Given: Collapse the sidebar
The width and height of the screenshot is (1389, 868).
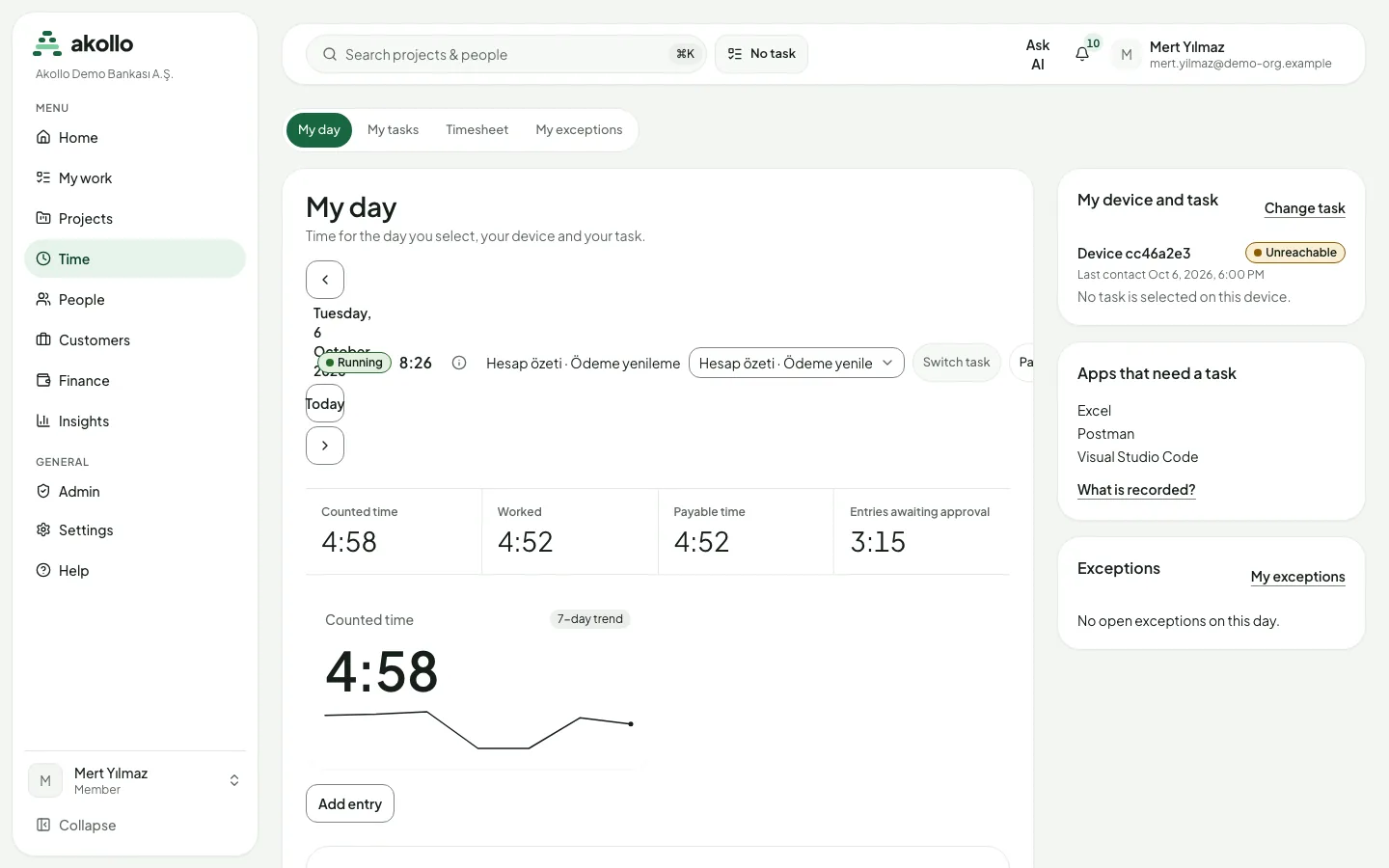Looking at the screenshot, I should 135,826.
